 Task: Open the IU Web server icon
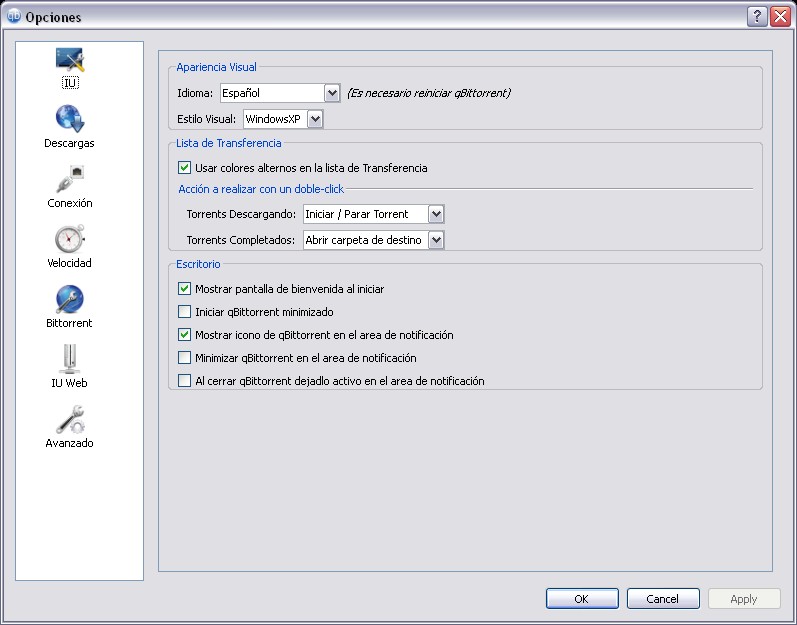pyautogui.click(x=70, y=358)
